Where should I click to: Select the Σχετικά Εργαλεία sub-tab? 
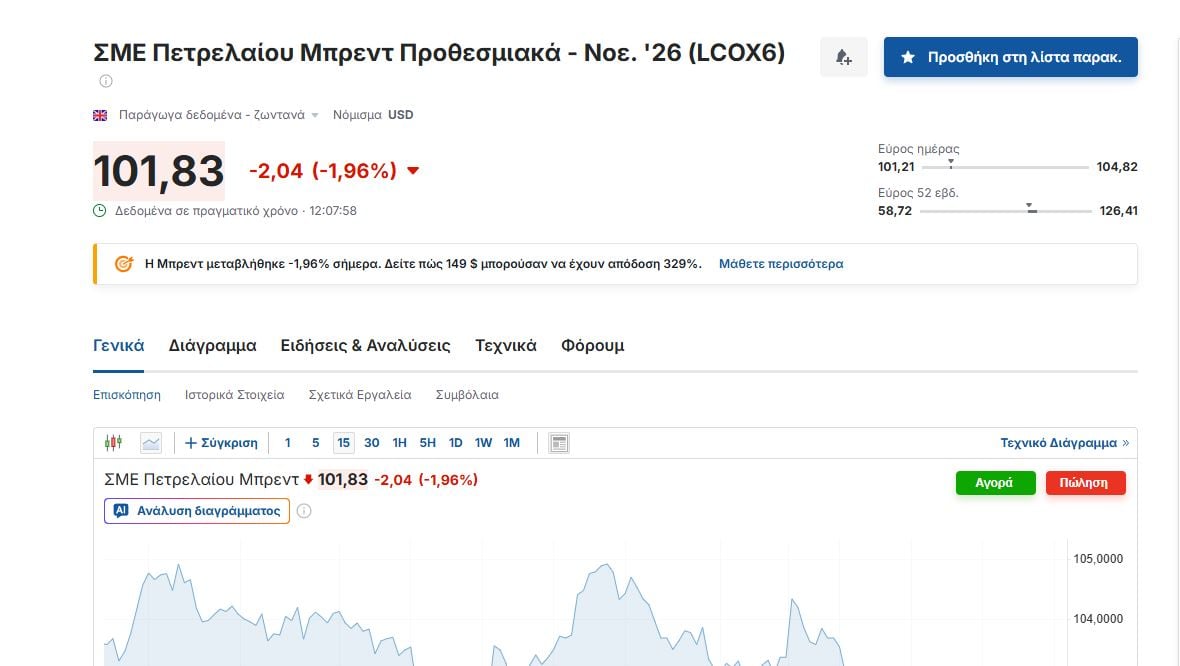point(360,395)
